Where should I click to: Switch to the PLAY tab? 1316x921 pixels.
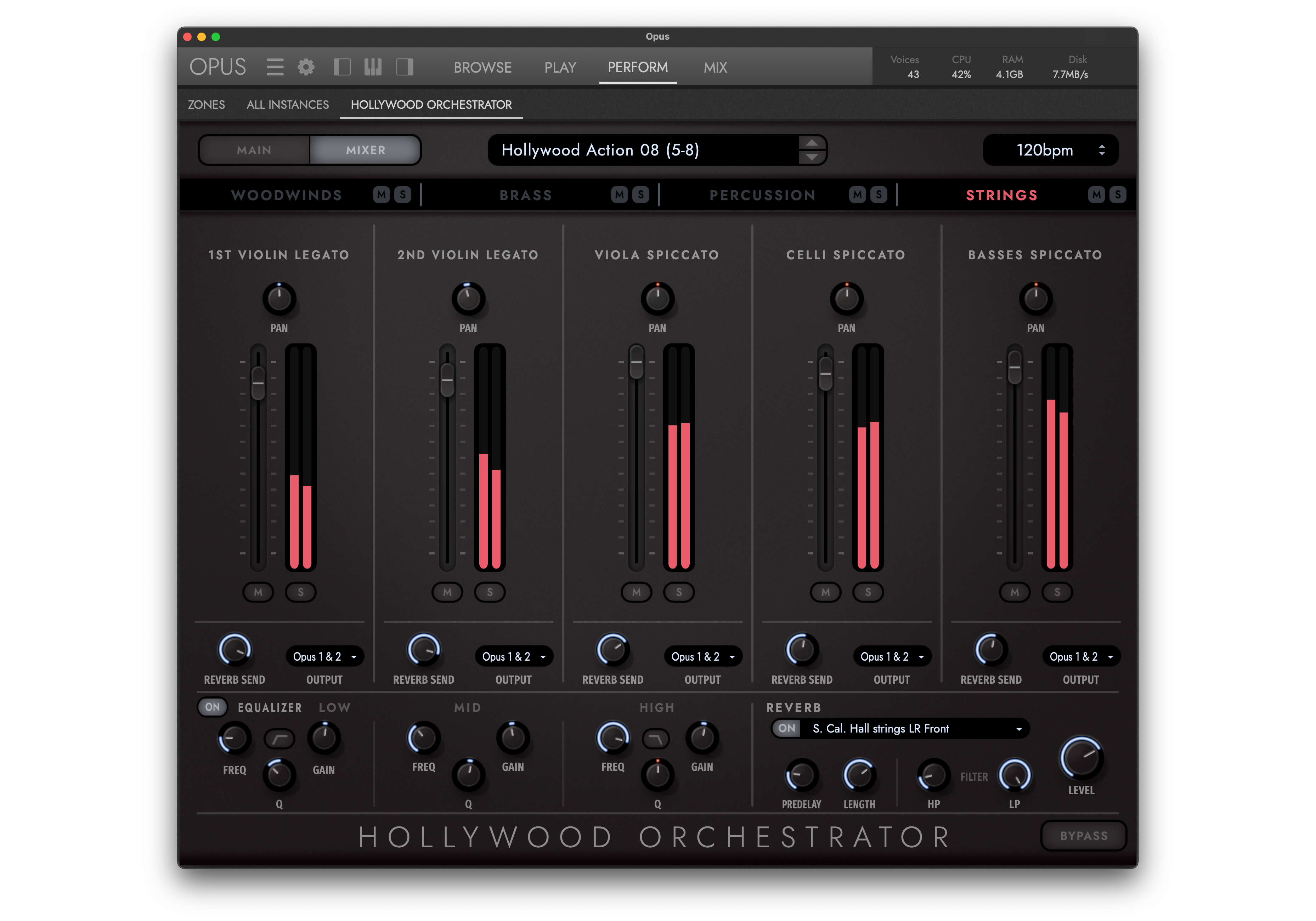tap(560, 68)
